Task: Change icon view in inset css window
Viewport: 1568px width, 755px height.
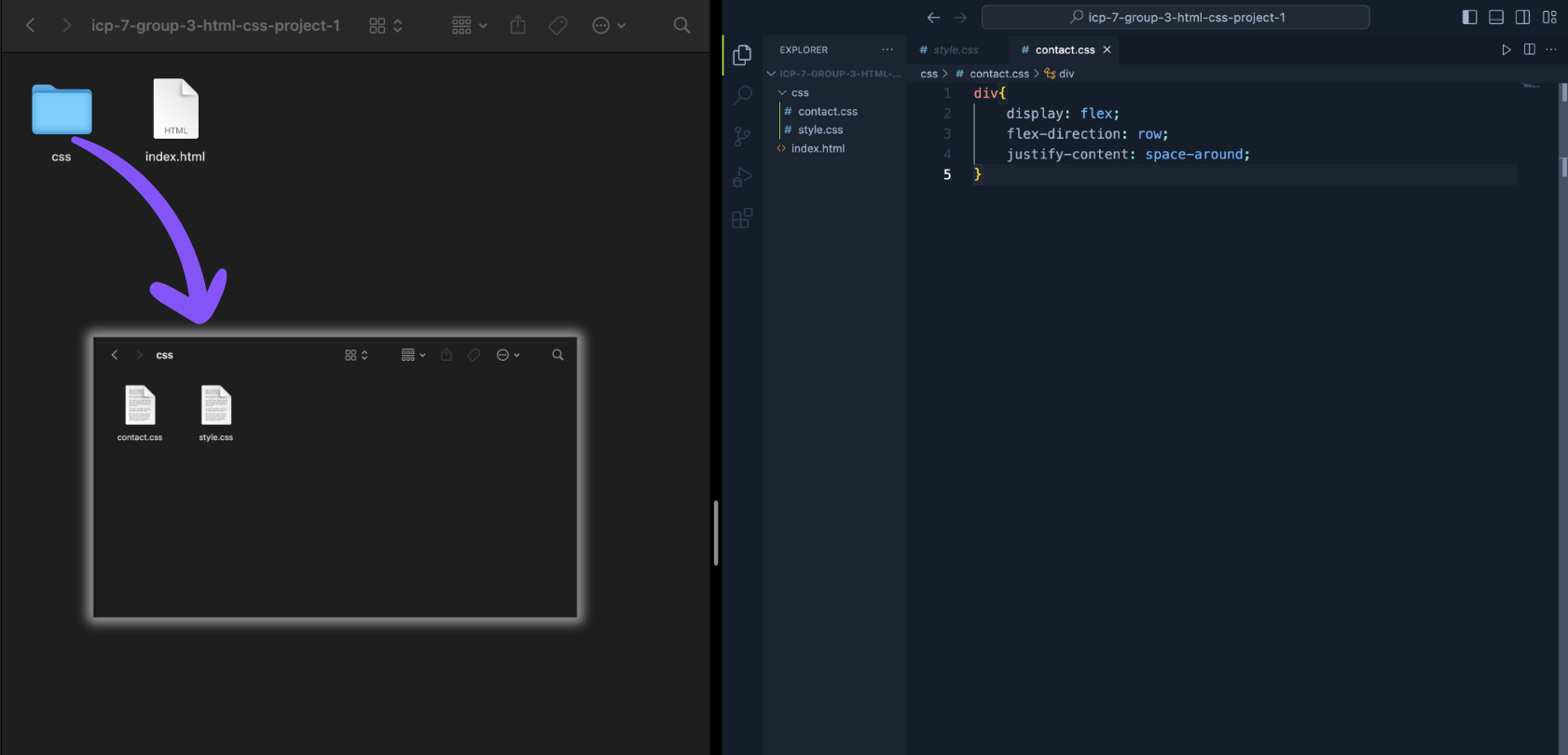Action: tap(356, 355)
